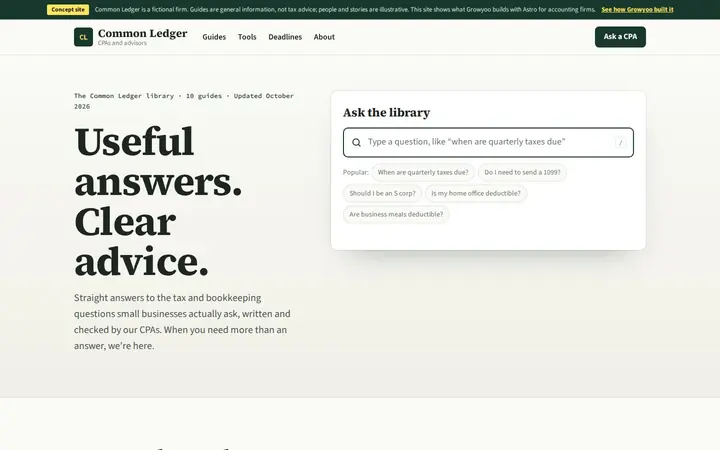Click the 'CPAs and advisors' tagline
Image resolution: width=720 pixels, height=450 pixels.
point(122,43)
